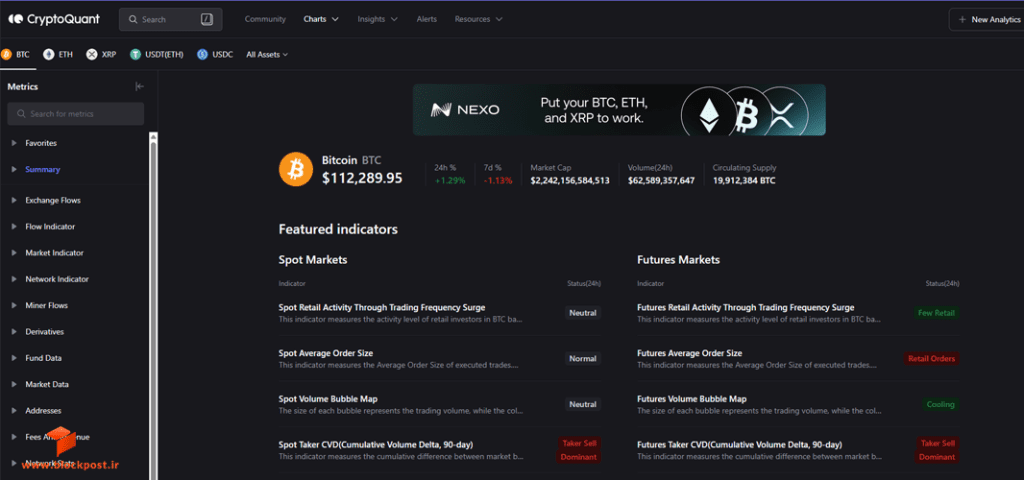Open the All Assets dropdown
Viewport: 1024px width, 480px height.
[267, 55]
